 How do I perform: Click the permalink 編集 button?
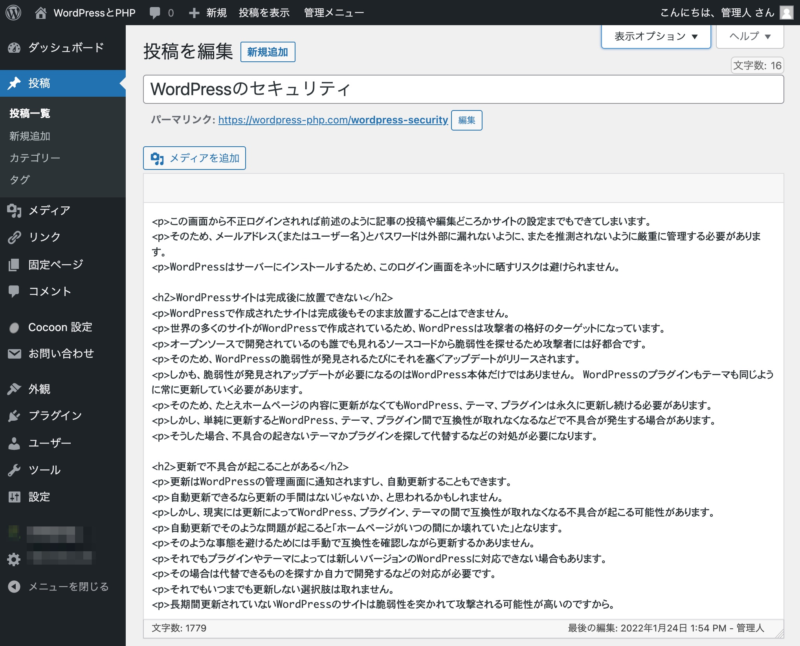[467, 120]
